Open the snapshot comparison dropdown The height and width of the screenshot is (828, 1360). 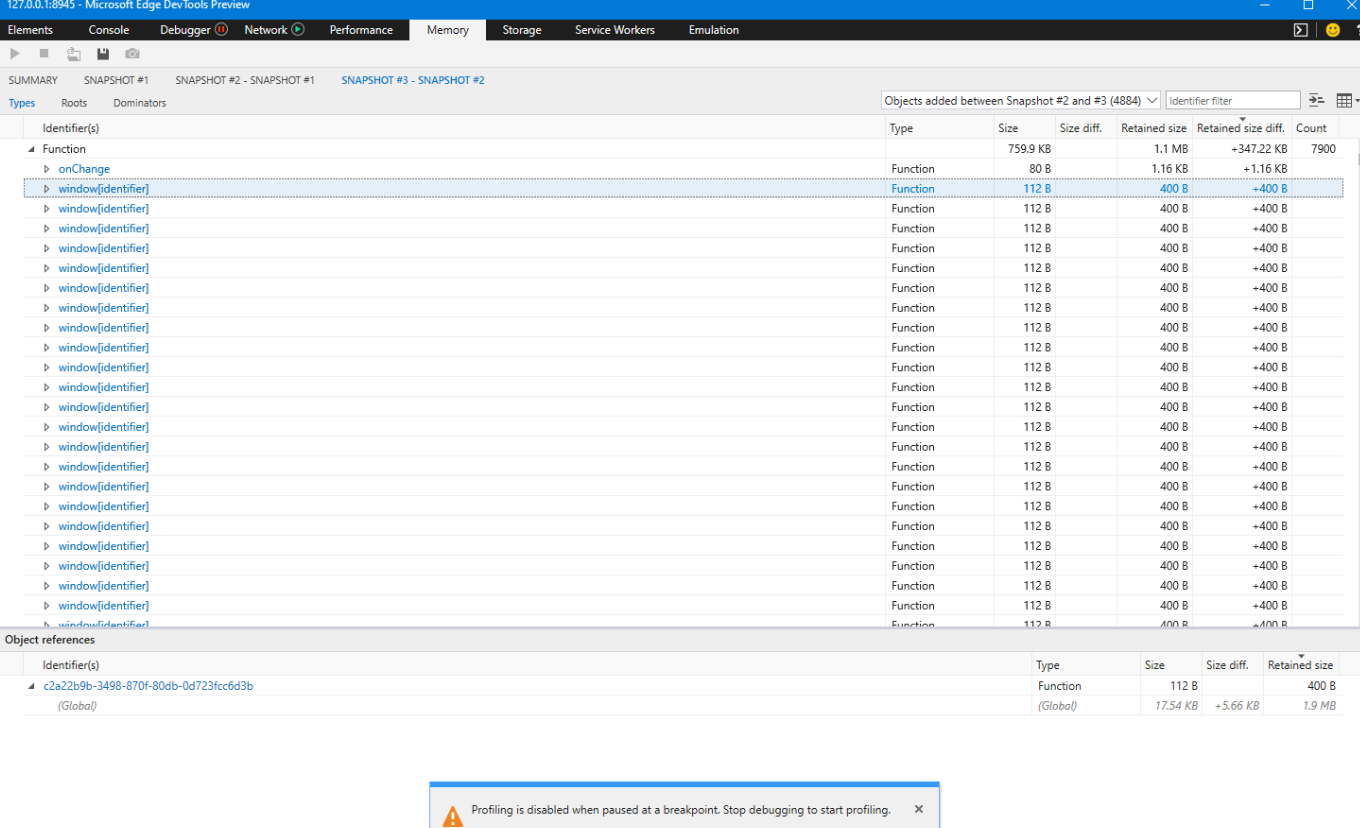coord(1152,100)
